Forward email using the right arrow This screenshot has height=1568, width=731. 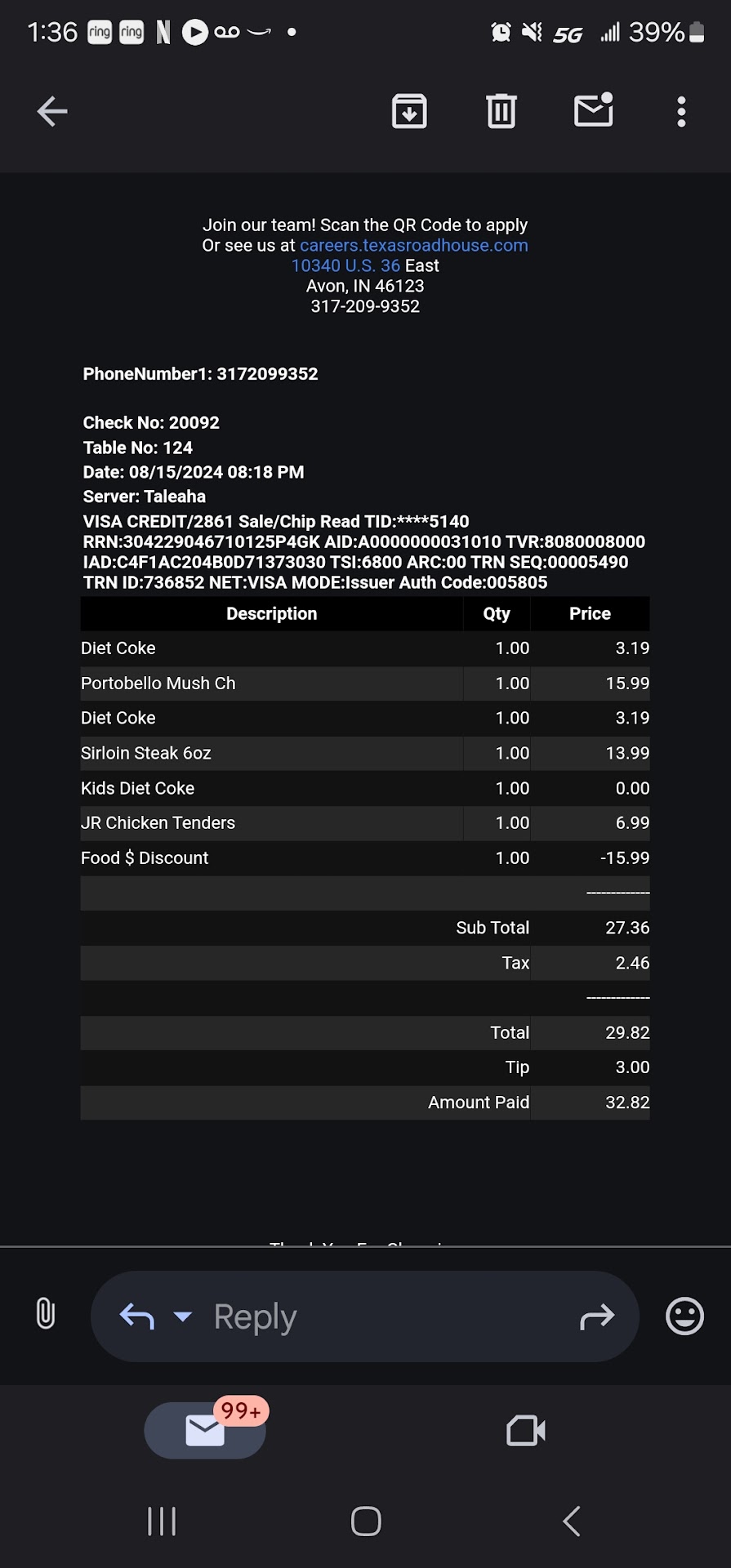[597, 1316]
